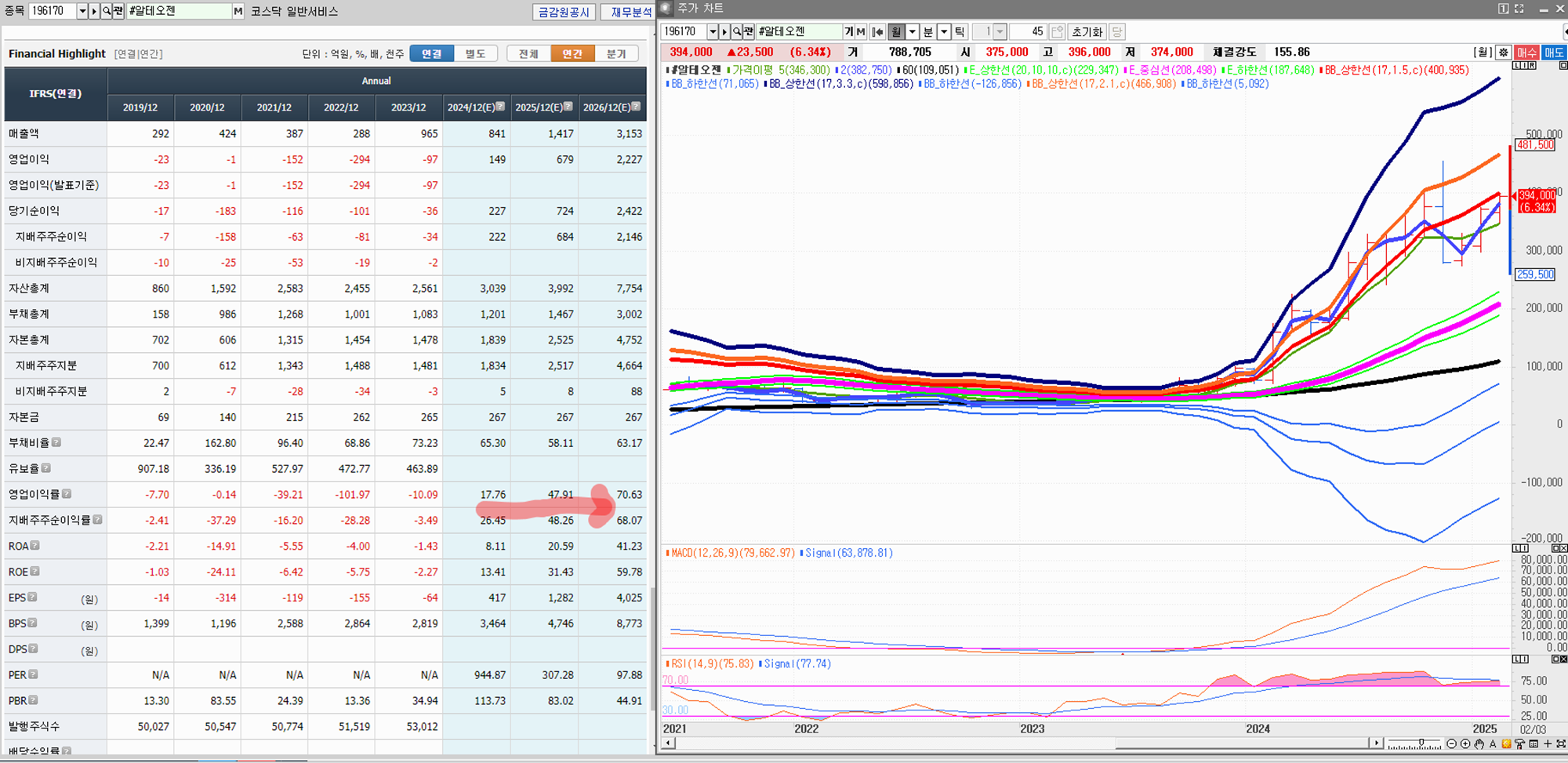Click the crosshair plus icon below chart

(1547, 743)
